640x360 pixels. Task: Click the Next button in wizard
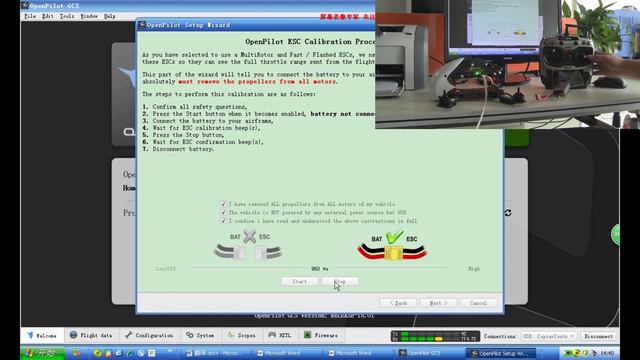click(x=438, y=303)
